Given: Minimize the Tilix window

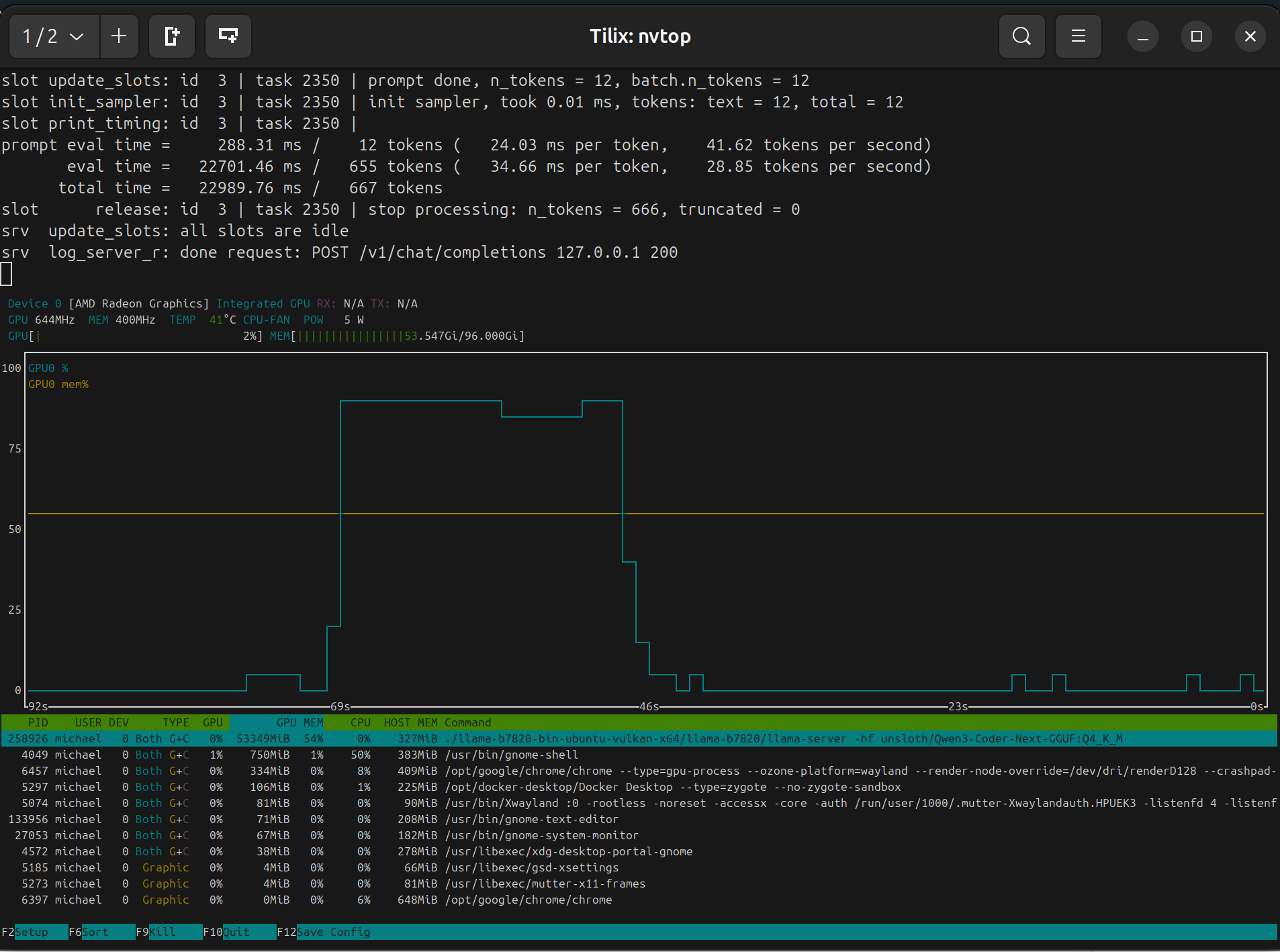Looking at the screenshot, I should click(x=1142, y=36).
